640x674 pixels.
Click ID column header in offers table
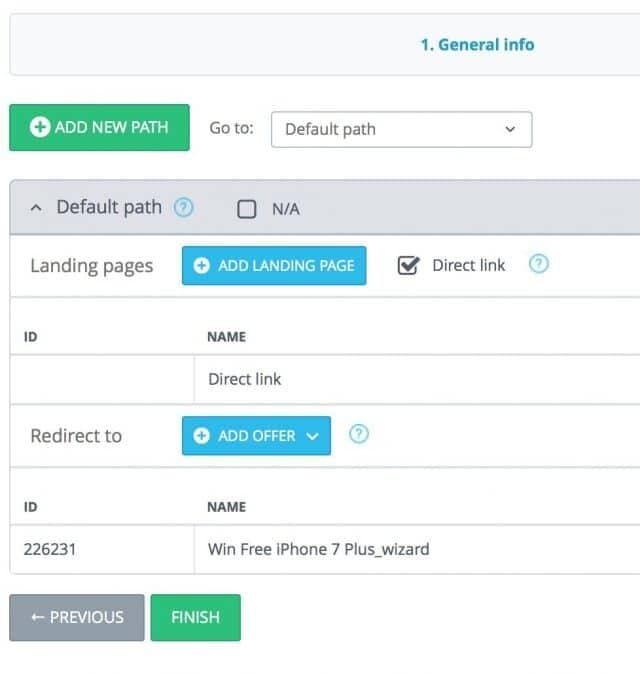coord(30,507)
